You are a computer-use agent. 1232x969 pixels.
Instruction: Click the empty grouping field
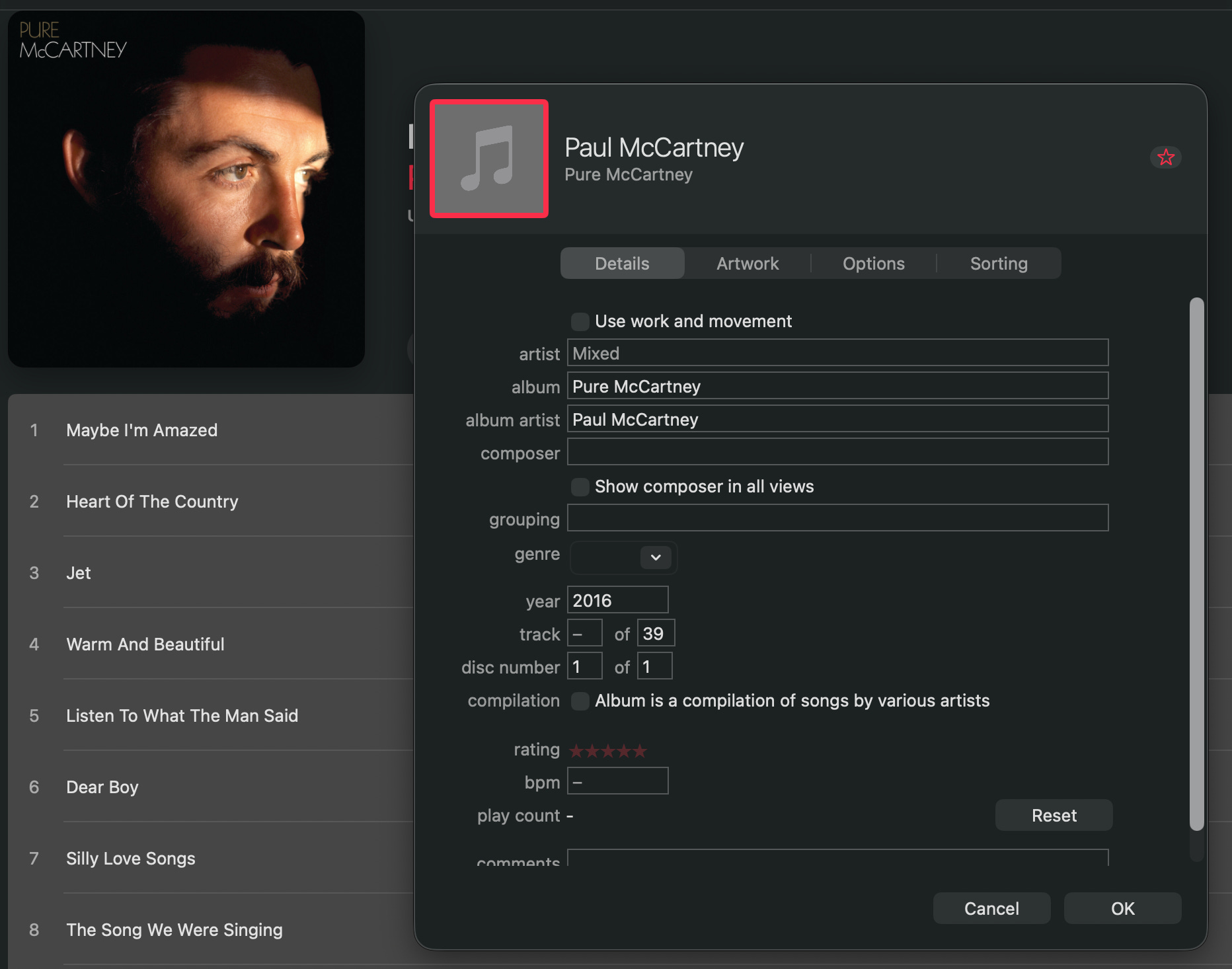(x=837, y=518)
